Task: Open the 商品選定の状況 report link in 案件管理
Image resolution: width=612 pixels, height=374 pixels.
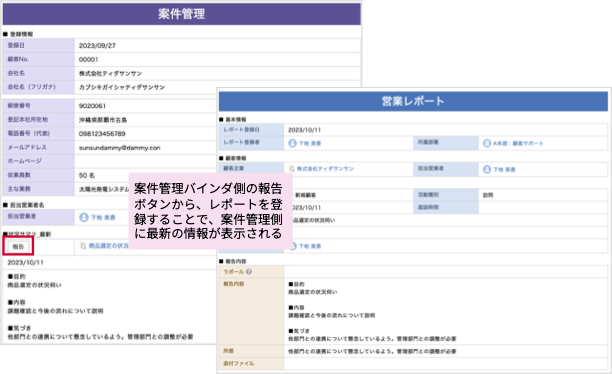Action: [x=108, y=246]
